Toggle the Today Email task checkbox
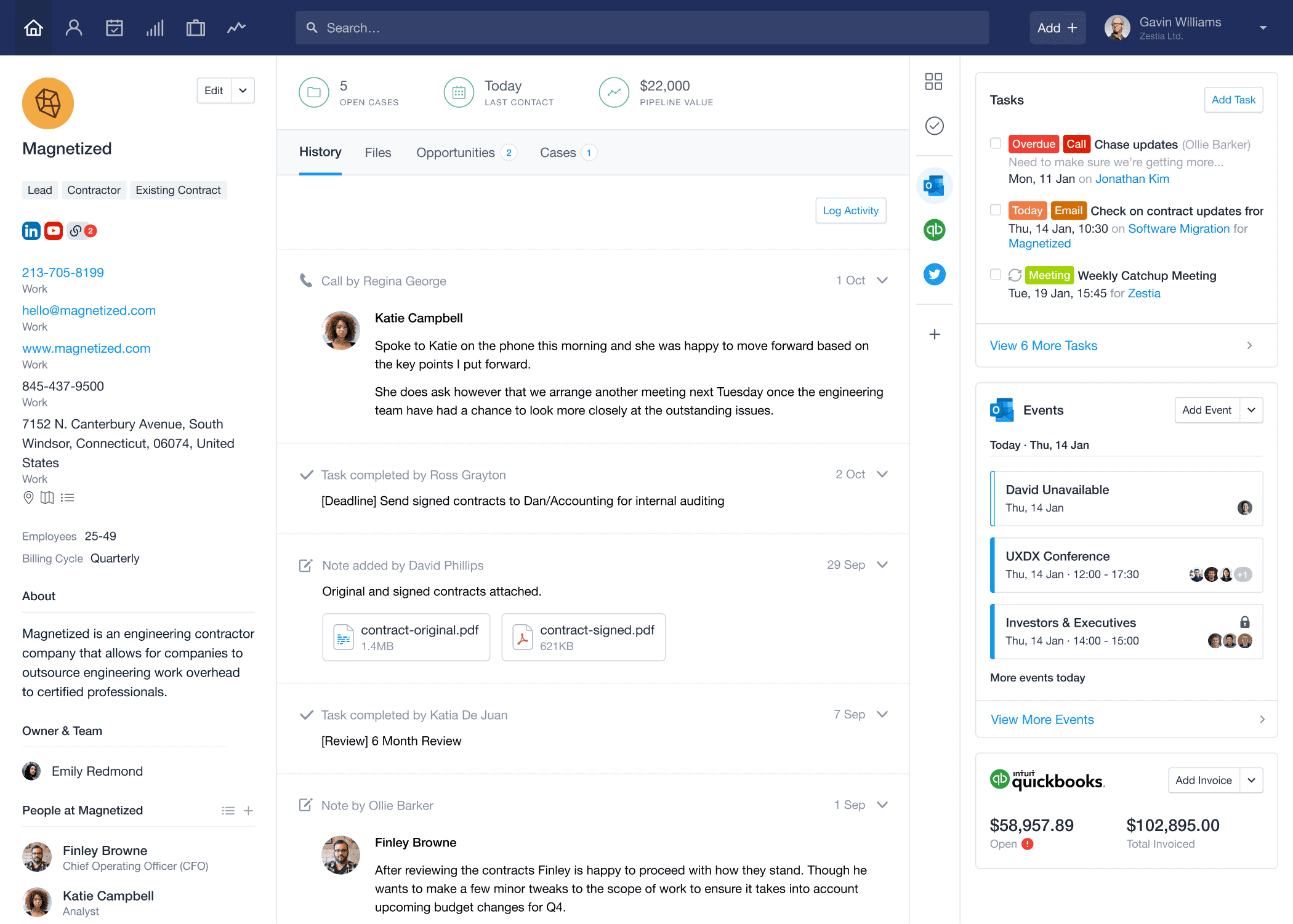The width and height of the screenshot is (1293, 924). 995,211
